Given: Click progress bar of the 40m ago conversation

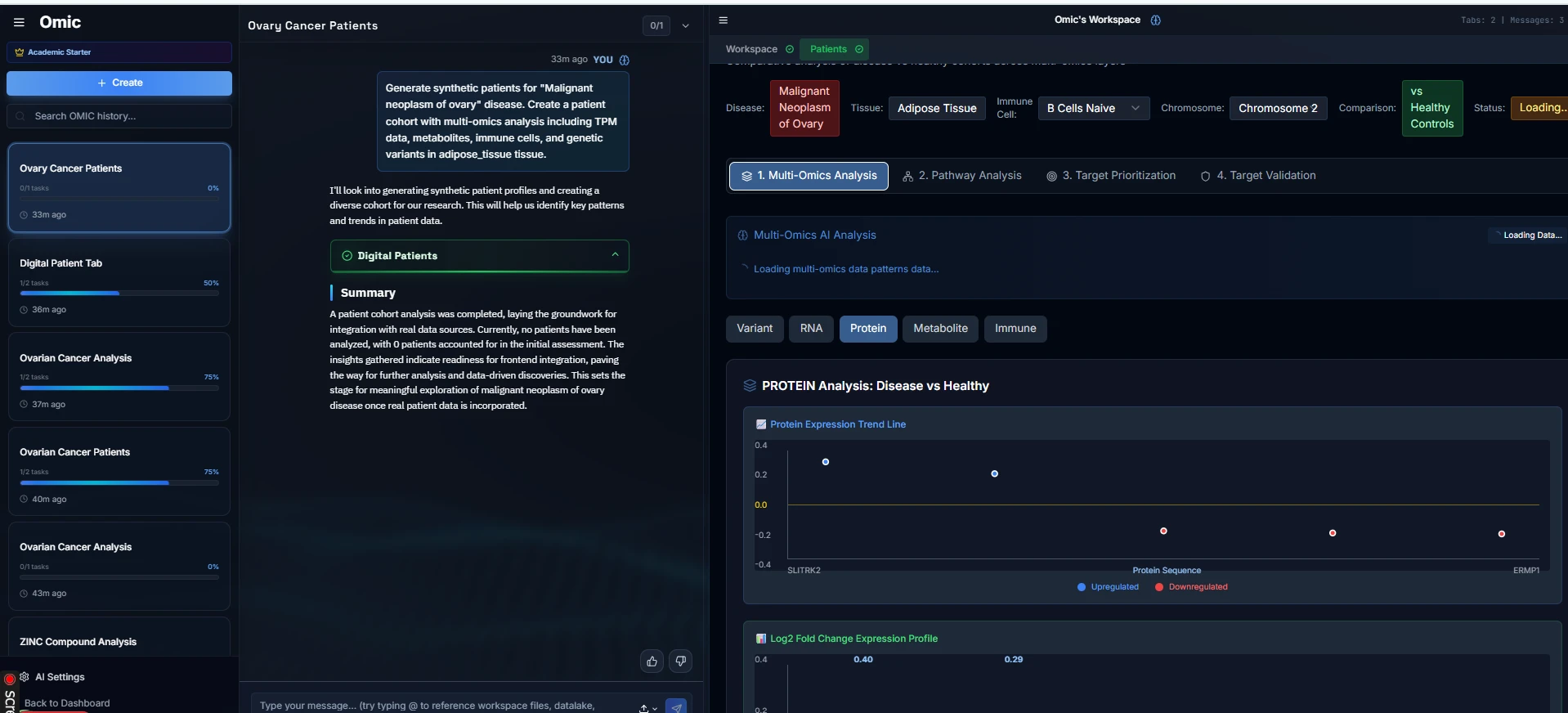Looking at the screenshot, I should pyautogui.click(x=119, y=482).
